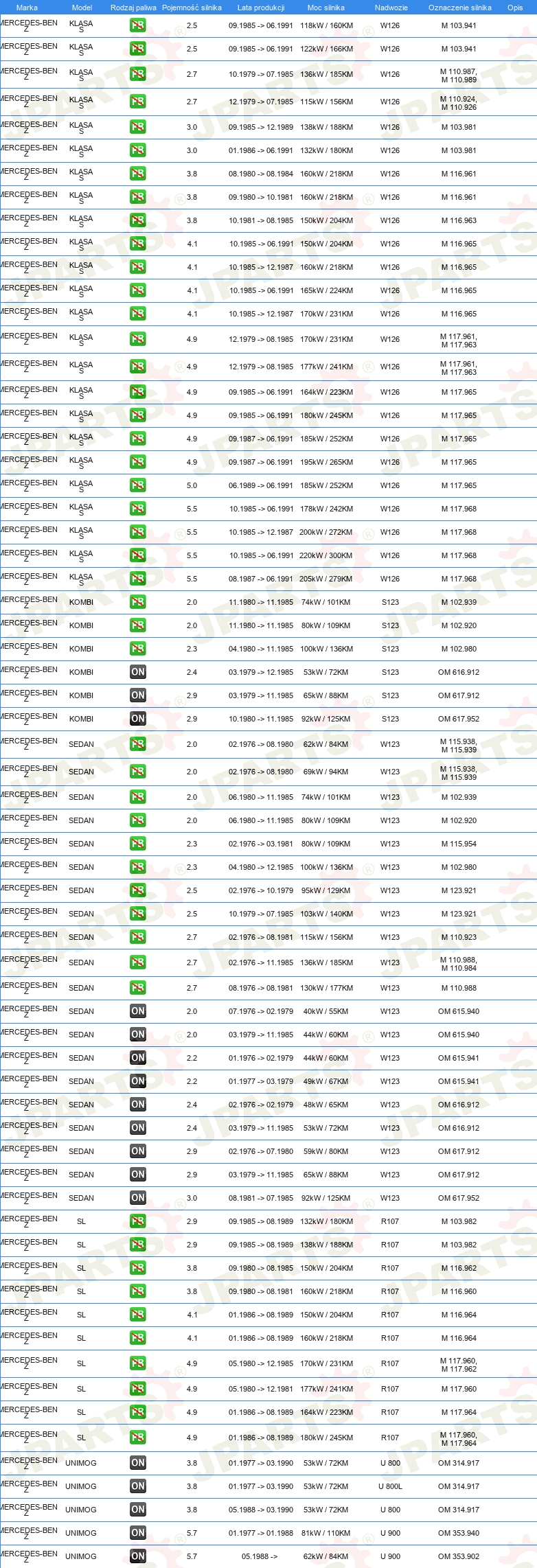
Task: Click the Lata produkcji column header
Action: click(261, 8)
